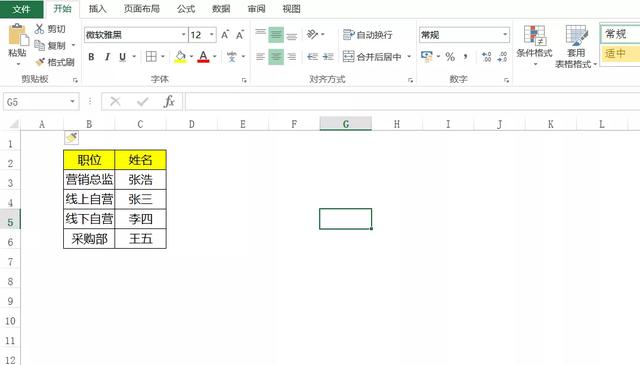Switch to the 页面布局 Page Layout tab
The width and height of the screenshot is (640, 365).
[x=142, y=9]
